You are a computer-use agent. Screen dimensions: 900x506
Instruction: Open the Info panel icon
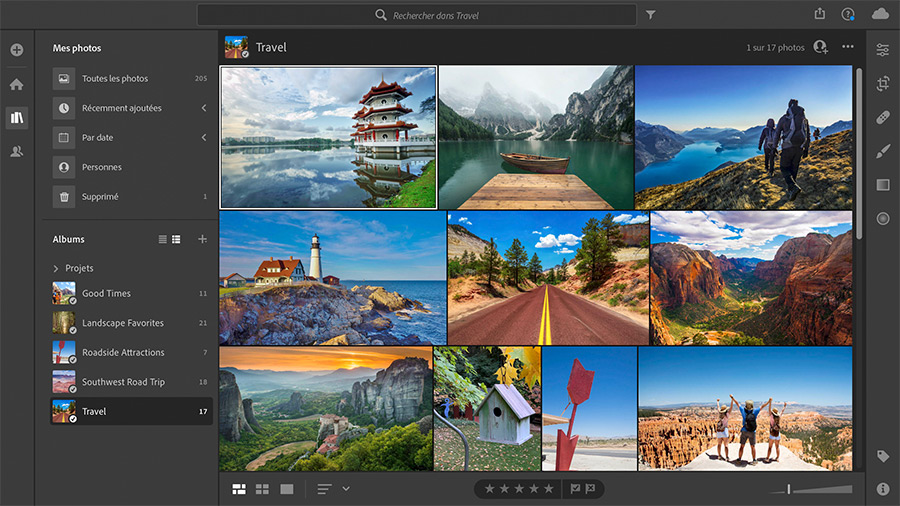pyautogui.click(x=882, y=489)
